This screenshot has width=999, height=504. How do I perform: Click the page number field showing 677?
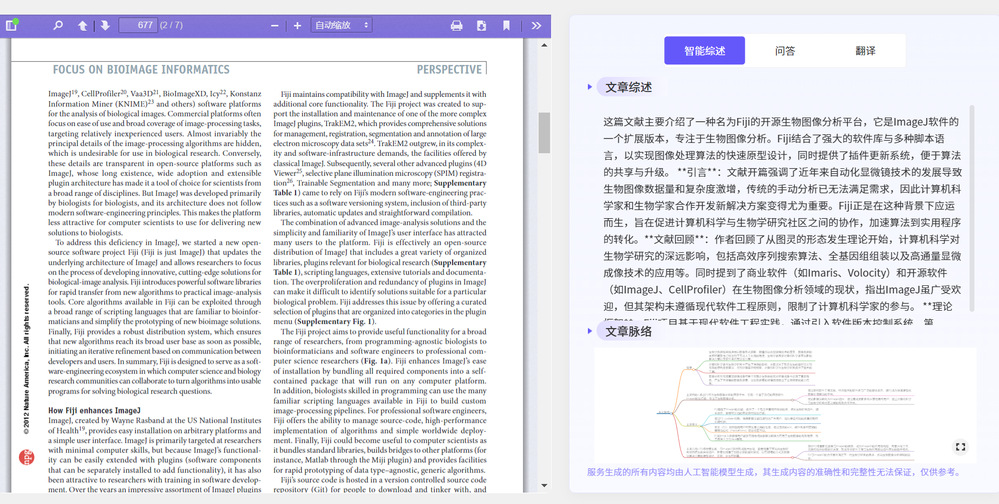tap(138, 25)
